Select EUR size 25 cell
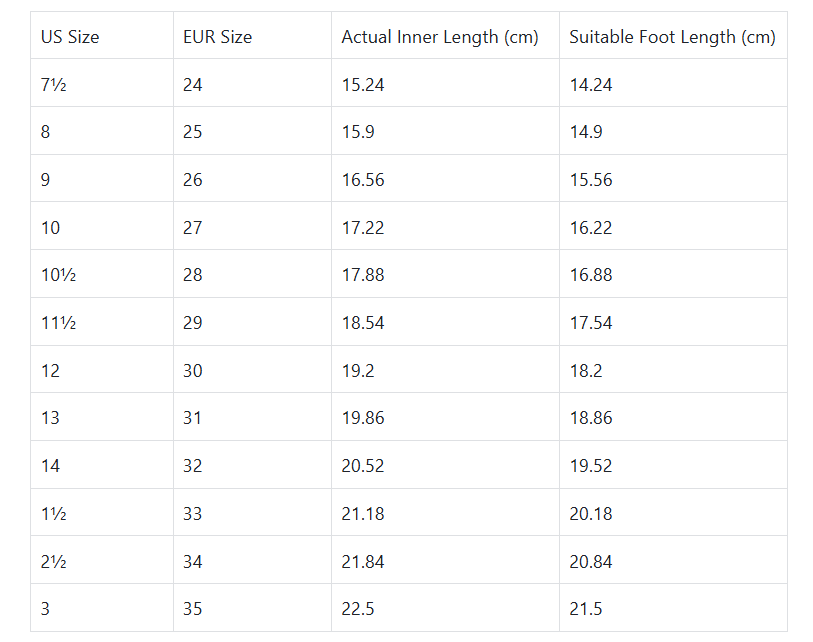 [193, 132]
